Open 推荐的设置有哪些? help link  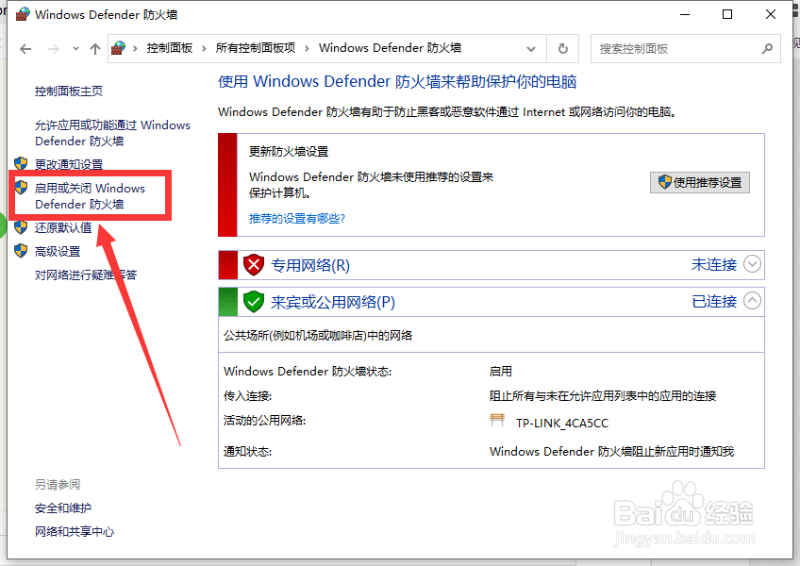(297, 218)
